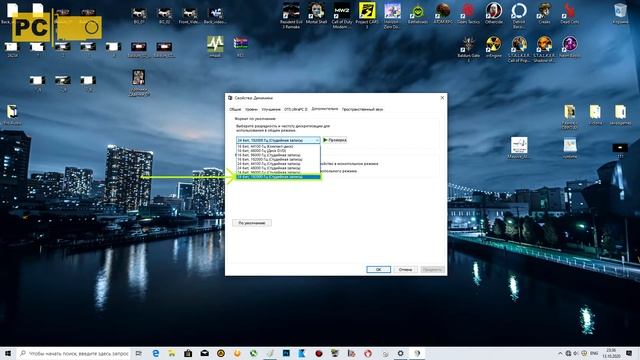The width and height of the screenshot is (640, 360).
Task: Click the Применить button
Action: [432, 269]
